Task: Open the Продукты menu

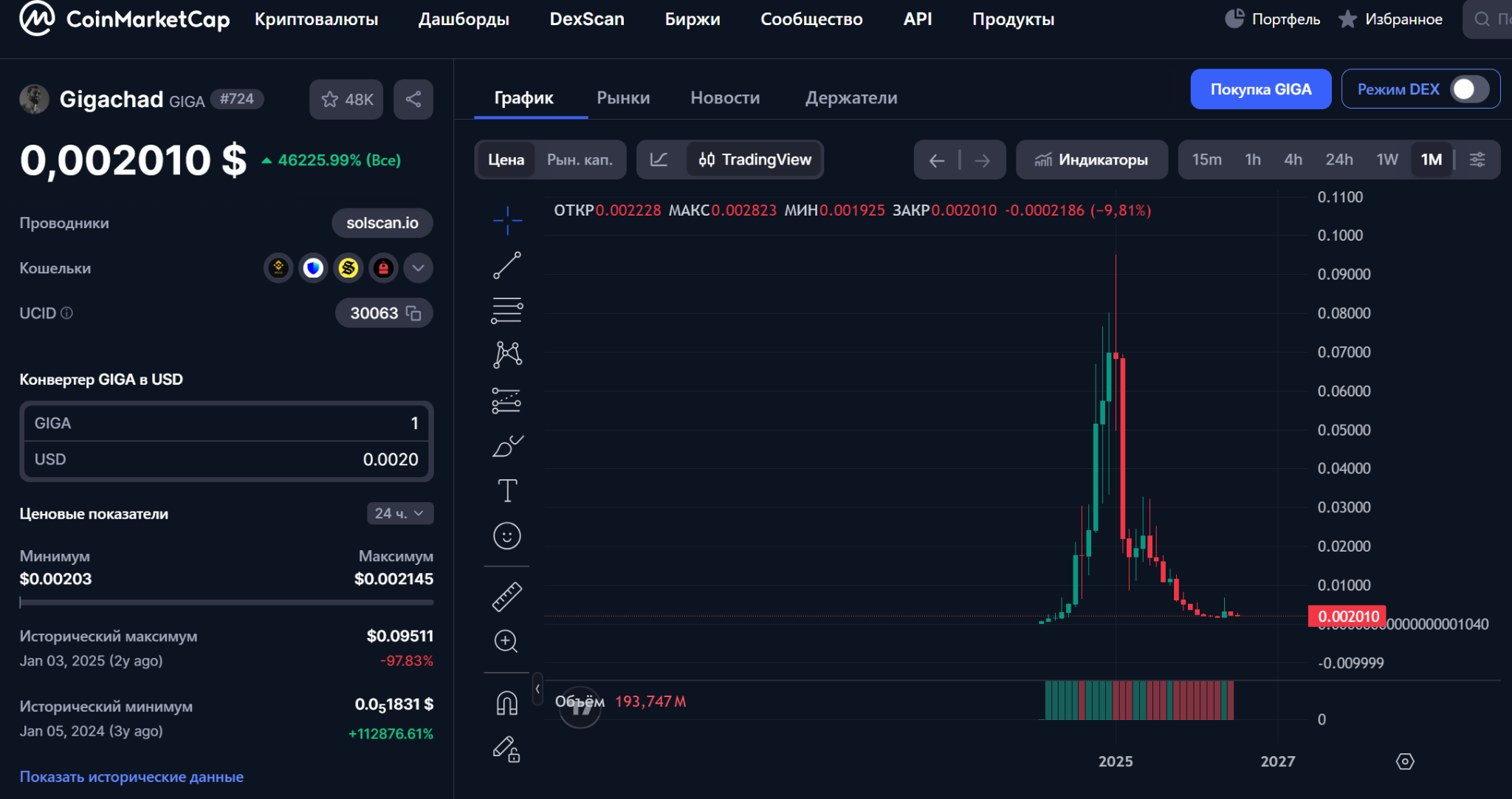Action: [x=1013, y=19]
